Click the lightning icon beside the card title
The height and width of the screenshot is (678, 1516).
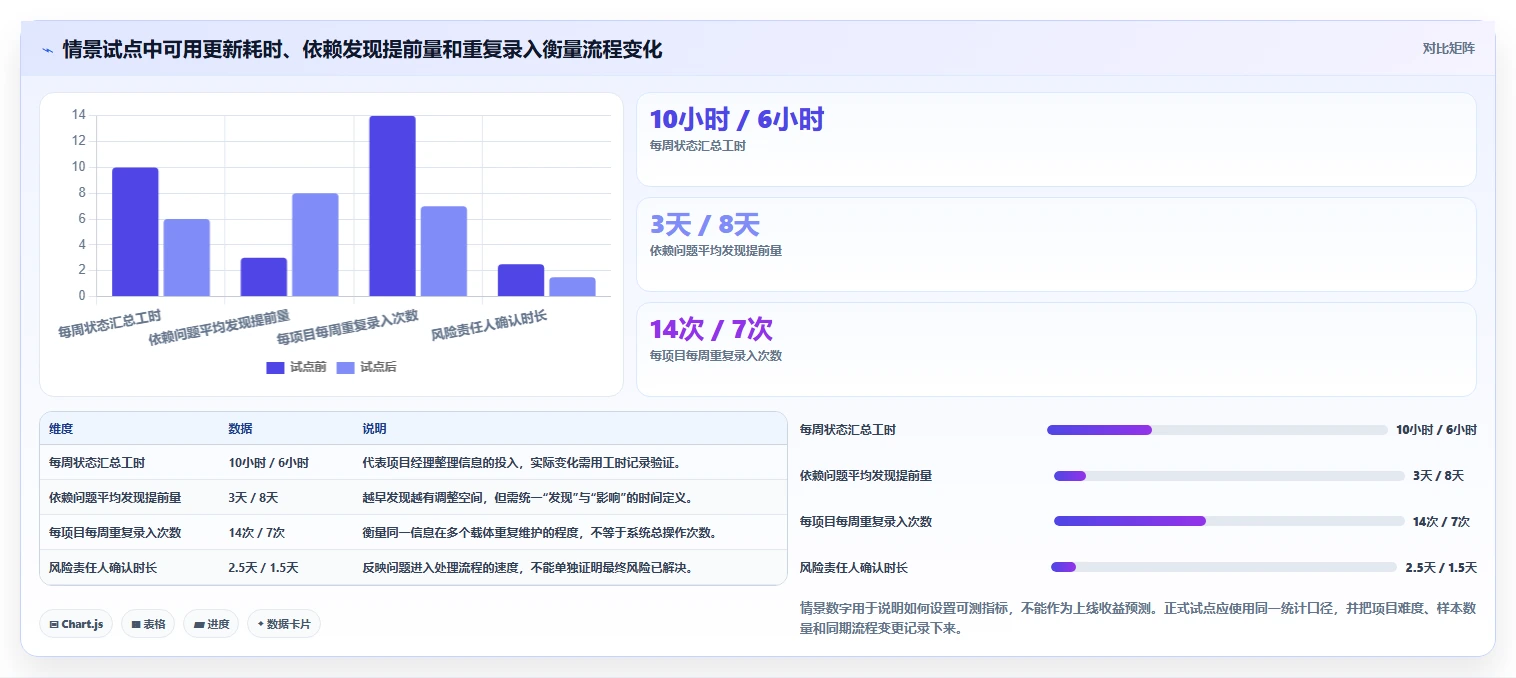coord(47,50)
